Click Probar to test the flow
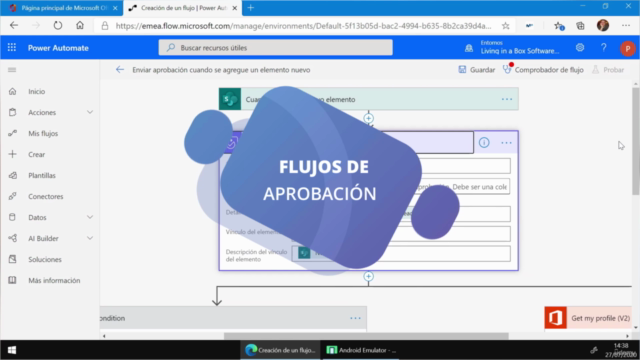Viewport: 640px width, 360px height. click(x=608, y=70)
